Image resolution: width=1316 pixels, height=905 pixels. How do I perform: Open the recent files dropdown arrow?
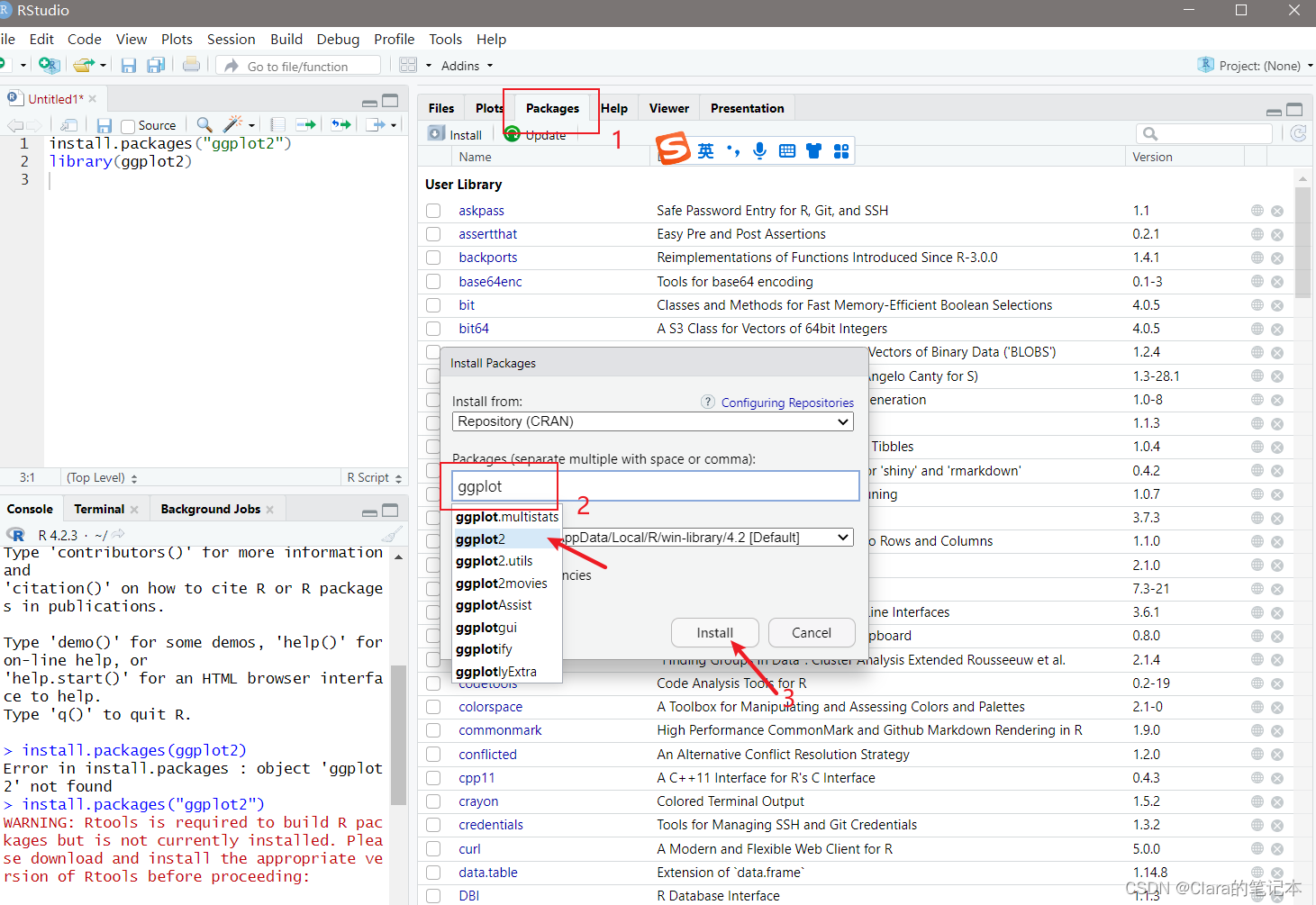click(x=103, y=66)
